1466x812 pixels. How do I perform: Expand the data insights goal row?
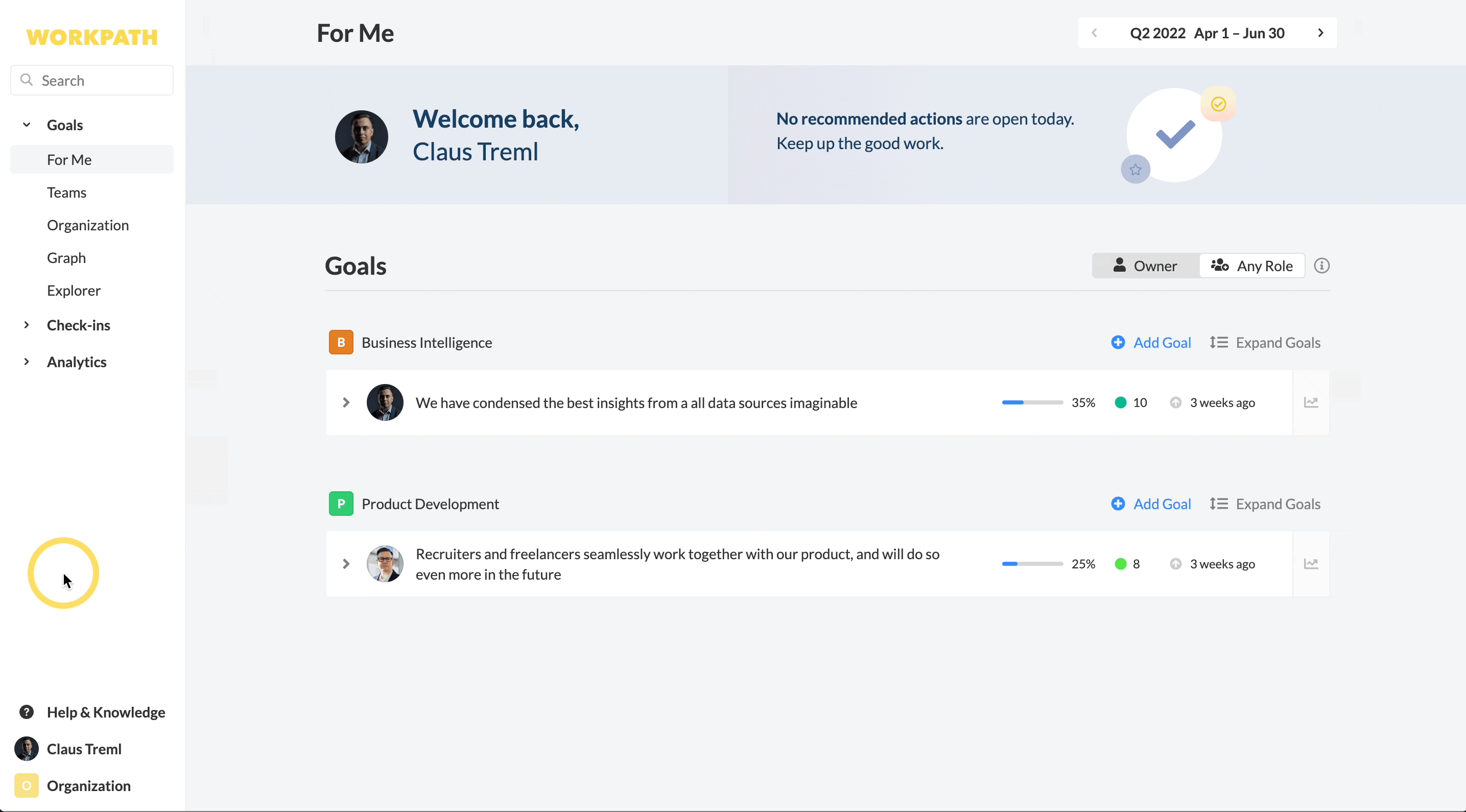click(345, 402)
